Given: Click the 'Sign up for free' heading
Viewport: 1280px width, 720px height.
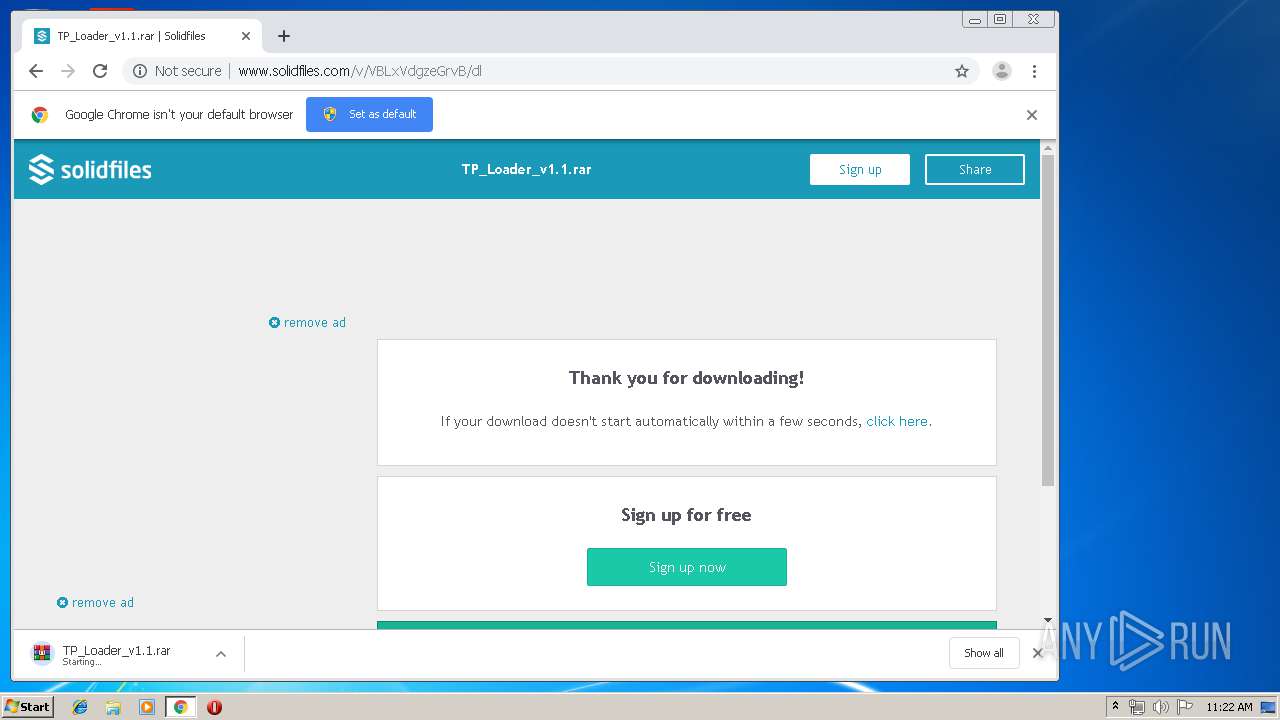Looking at the screenshot, I should pos(686,515).
